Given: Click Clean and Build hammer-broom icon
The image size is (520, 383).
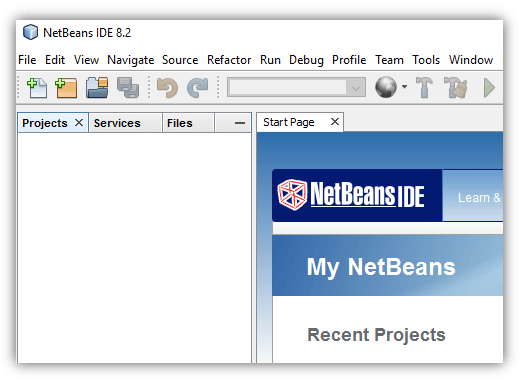Looking at the screenshot, I should pos(456,88).
